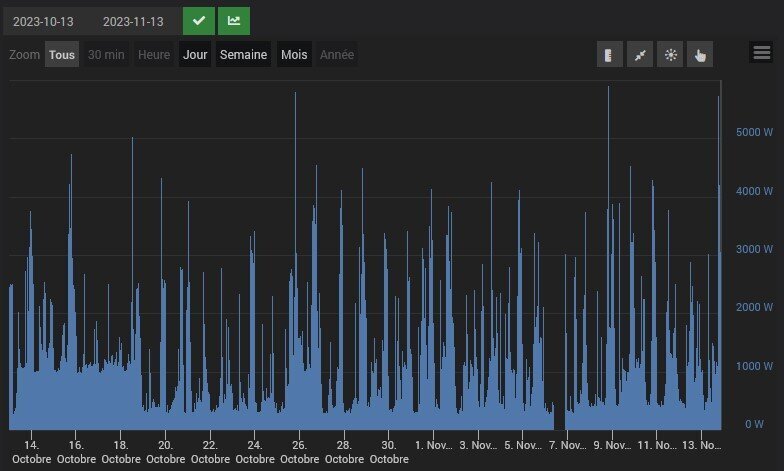Click the 30 min zoom option
The width and height of the screenshot is (784, 471).
coord(106,55)
